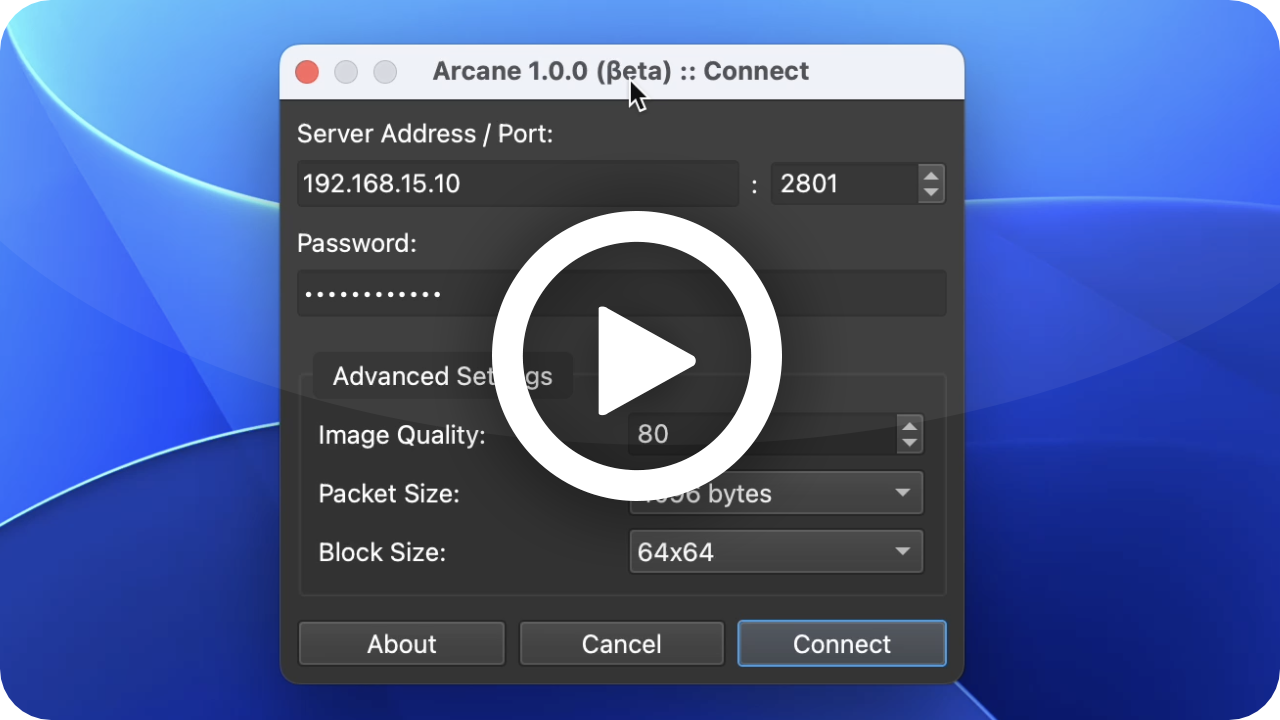Expand the Block Size 64x64 dropdown
Image resolution: width=1280 pixels, height=720 pixels.
click(x=776, y=552)
